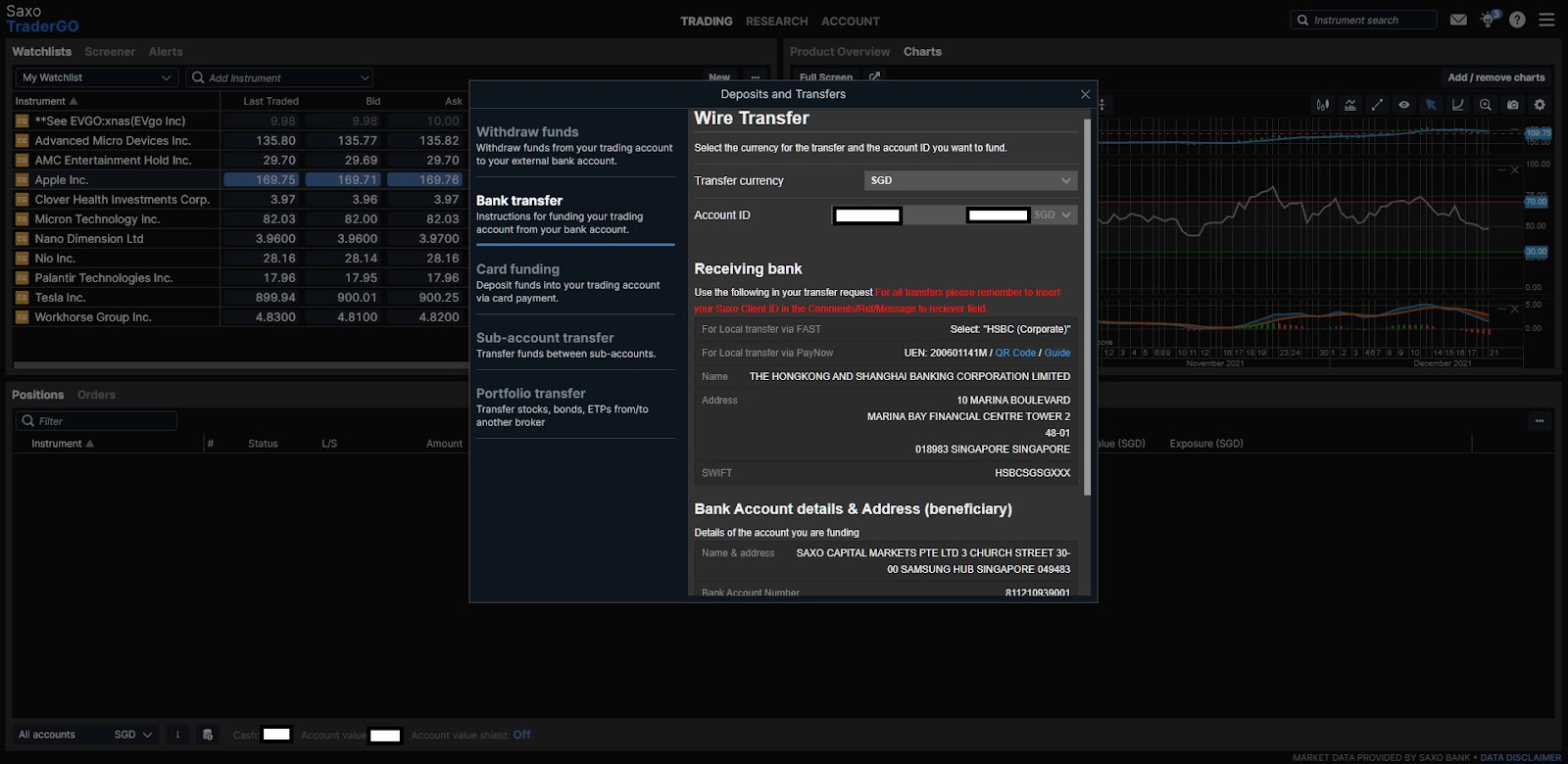Open chart settings gear icon
The width and height of the screenshot is (1568, 764).
(x=1540, y=105)
